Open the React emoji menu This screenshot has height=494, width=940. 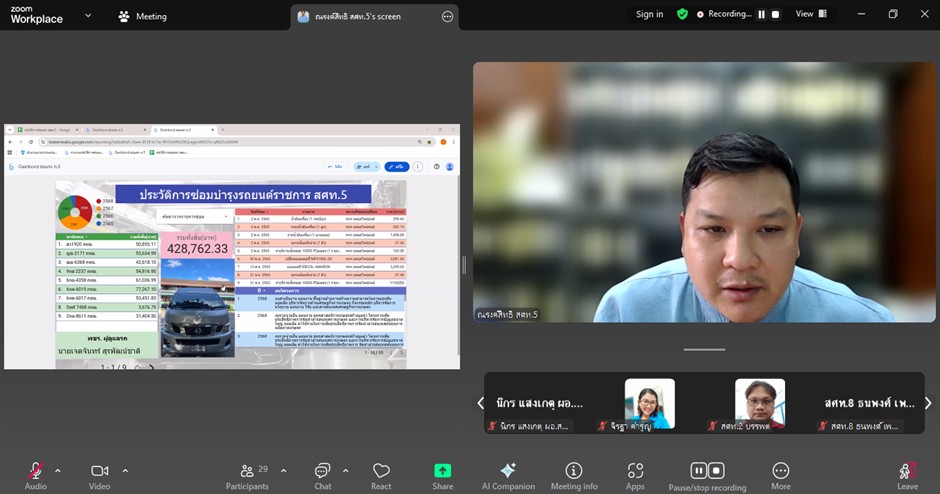click(381, 471)
